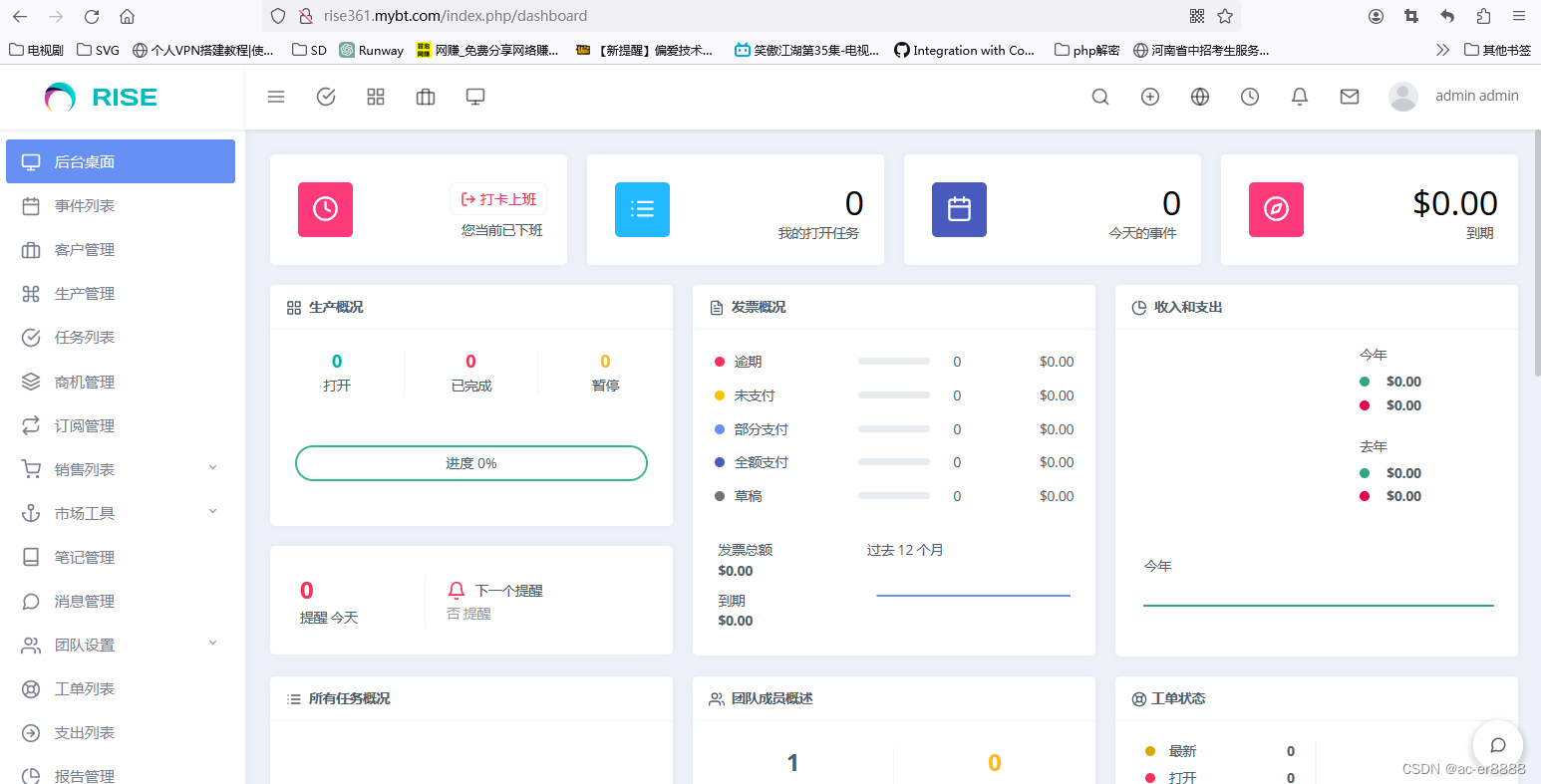Image resolution: width=1541 pixels, height=784 pixels.
Task: Open the globe language icon
Action: [x=1200, y=97]
